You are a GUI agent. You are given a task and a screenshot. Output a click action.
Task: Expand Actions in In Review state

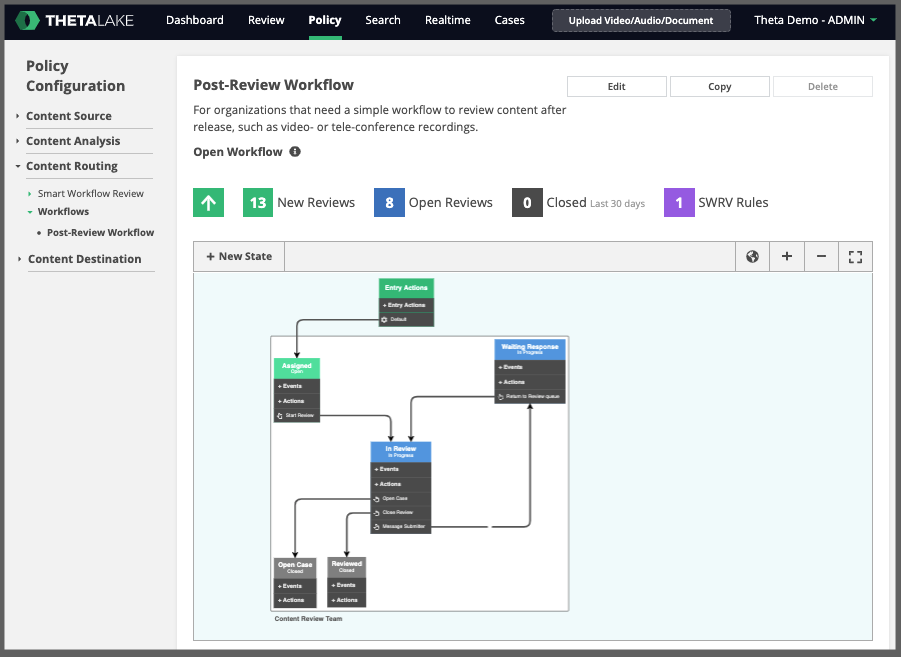(x=401, y=484)
